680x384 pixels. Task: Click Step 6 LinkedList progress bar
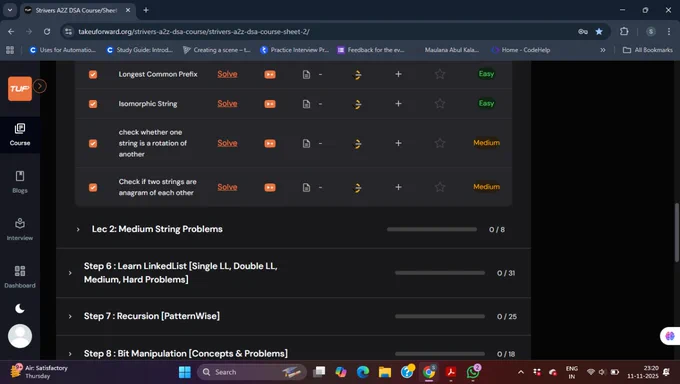pos(440,273)
